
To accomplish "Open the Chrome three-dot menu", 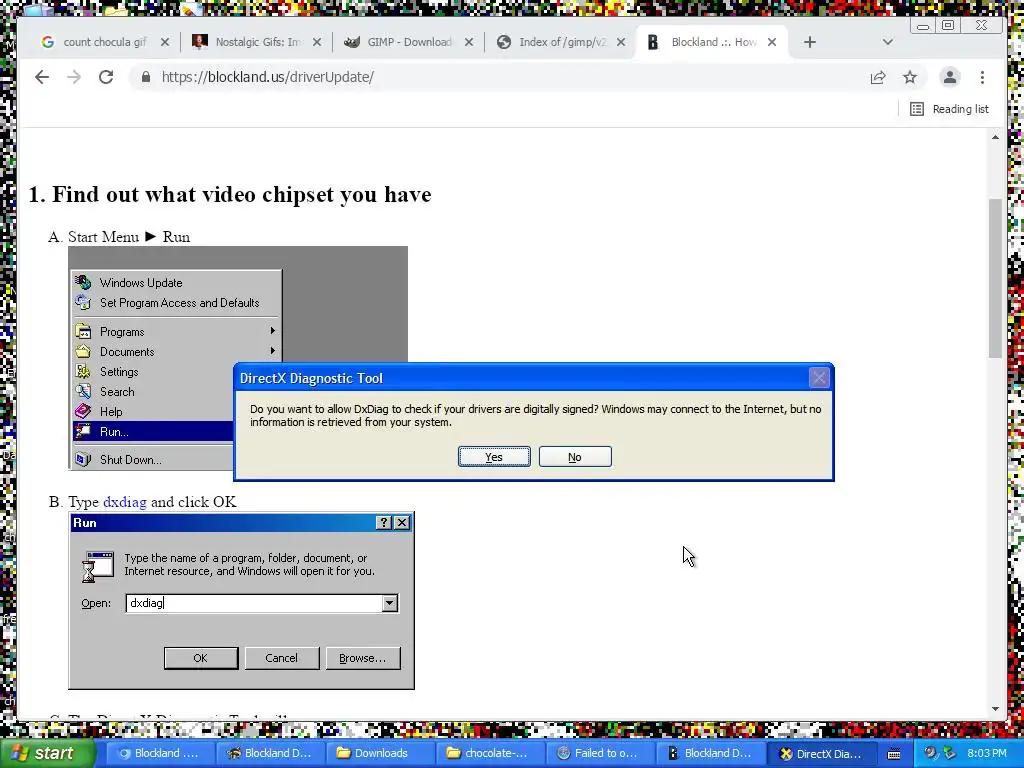I will coord(982,77).
